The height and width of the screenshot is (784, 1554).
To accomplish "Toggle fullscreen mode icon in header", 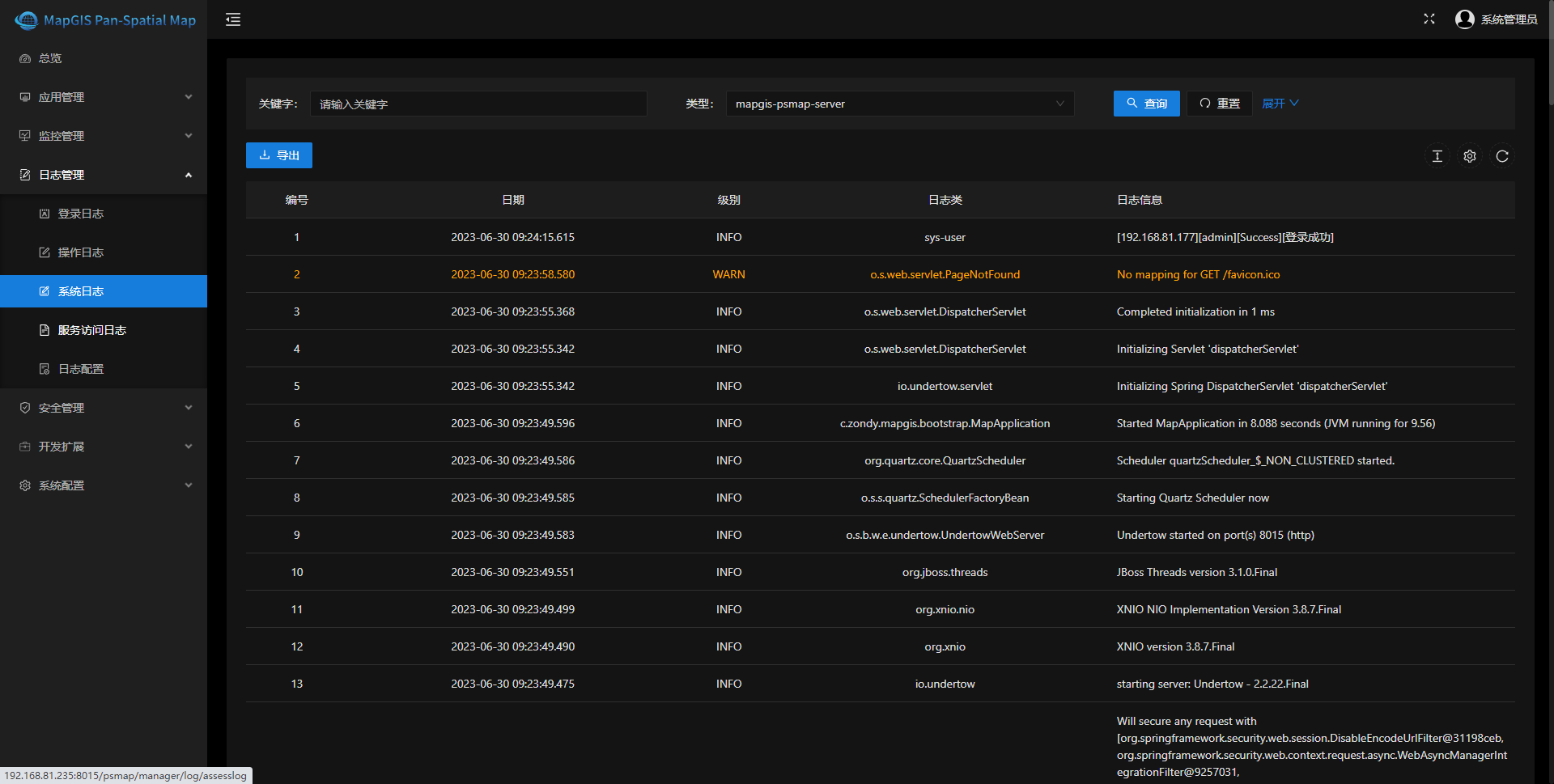I will tap(1429, 19).
